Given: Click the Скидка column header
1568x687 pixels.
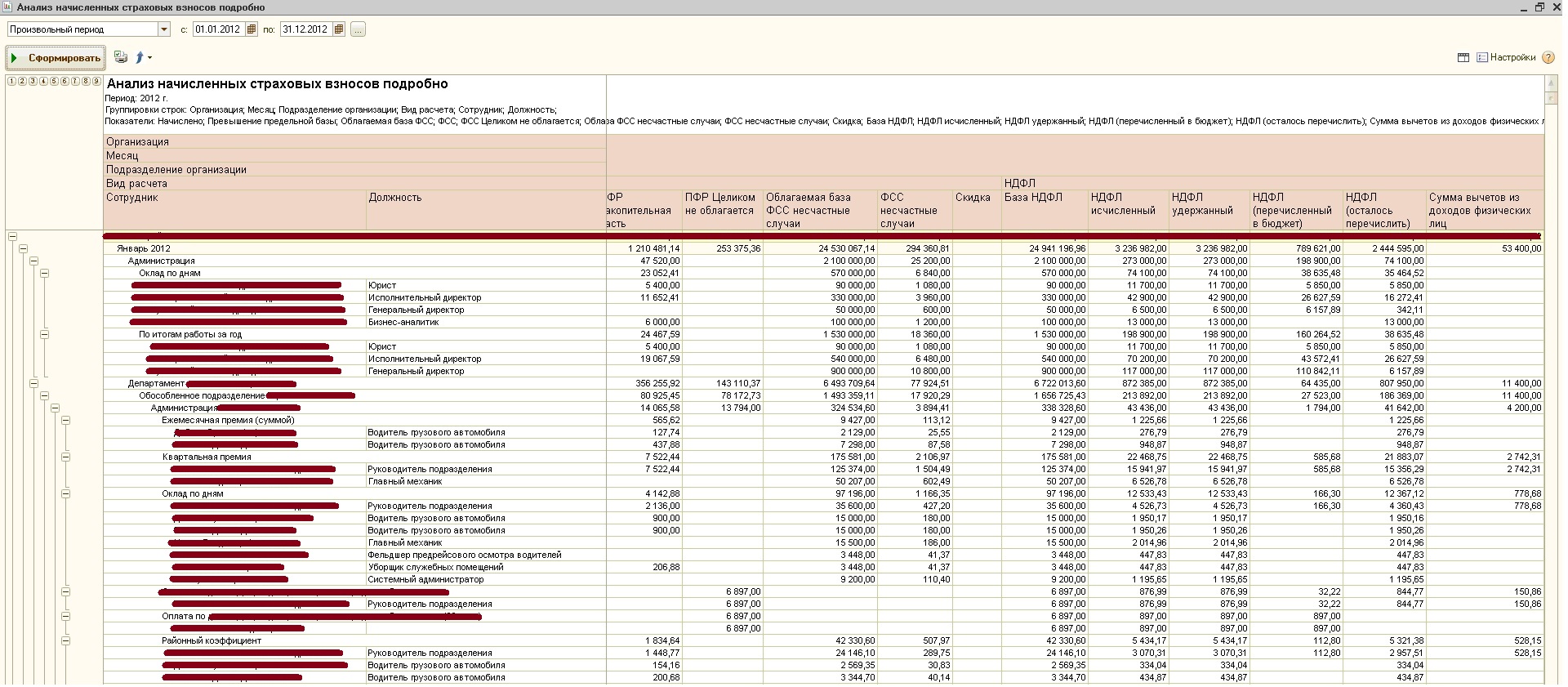Looking at the screenshot, I should [x=977, y=210].
